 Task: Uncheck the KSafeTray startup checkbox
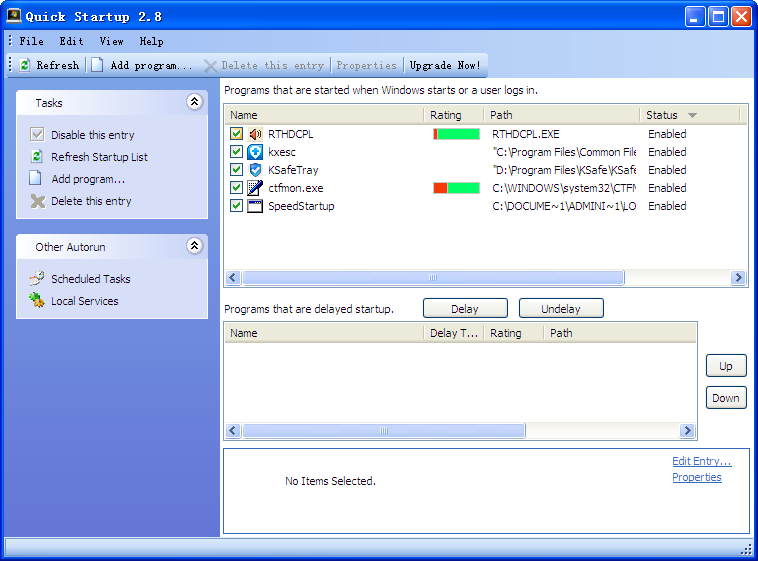coord(236,169)
